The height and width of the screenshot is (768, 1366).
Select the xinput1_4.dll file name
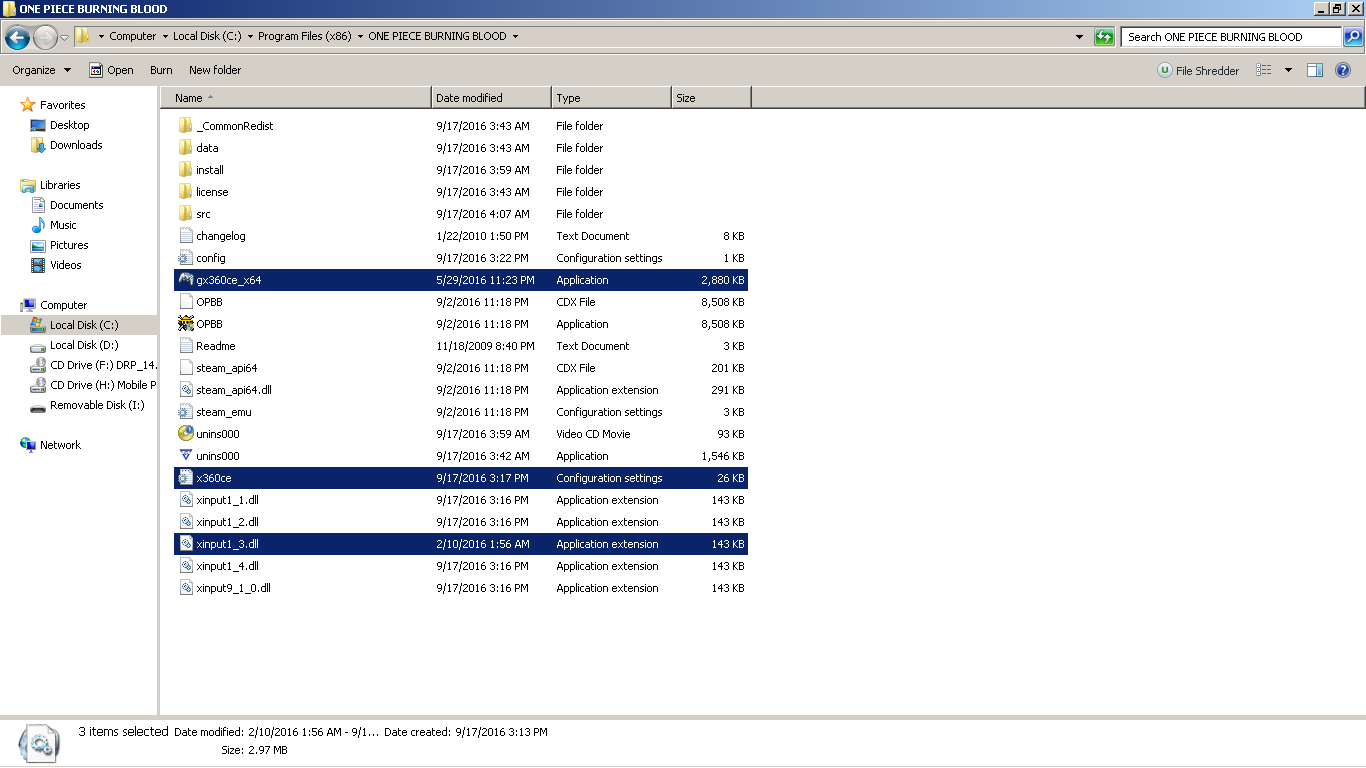pyautogui.click(x=228, y=566)
